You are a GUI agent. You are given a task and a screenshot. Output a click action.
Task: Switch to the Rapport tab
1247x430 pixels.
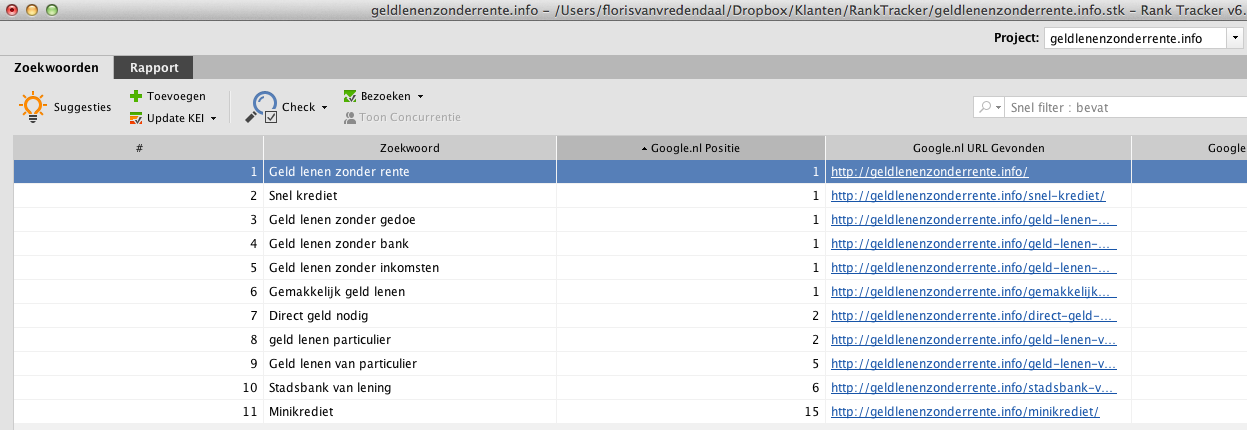pyautogui.click(x=154, y=68)
